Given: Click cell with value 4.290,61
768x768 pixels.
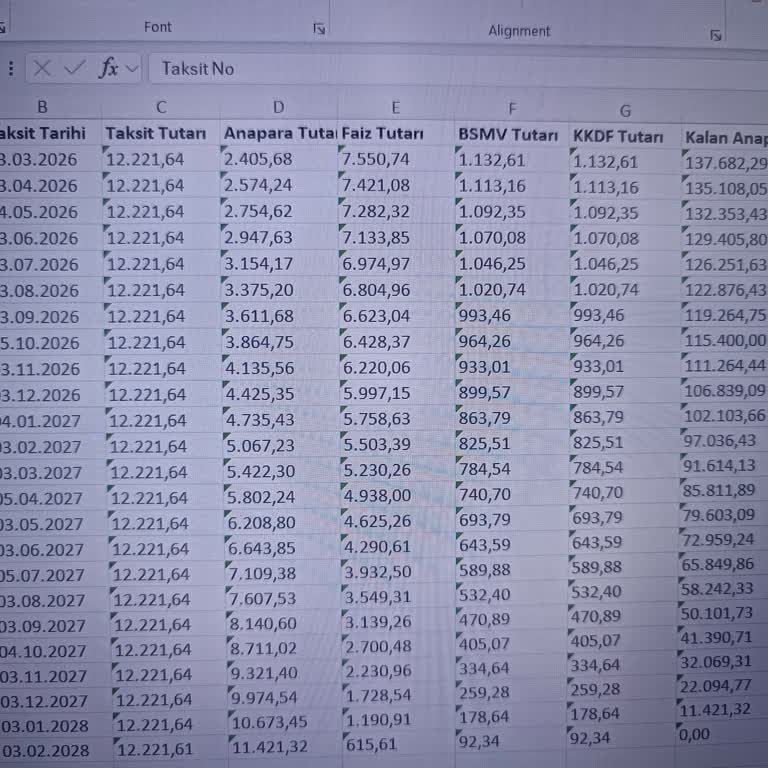Looking at the screenshot, I should (399, 546).
